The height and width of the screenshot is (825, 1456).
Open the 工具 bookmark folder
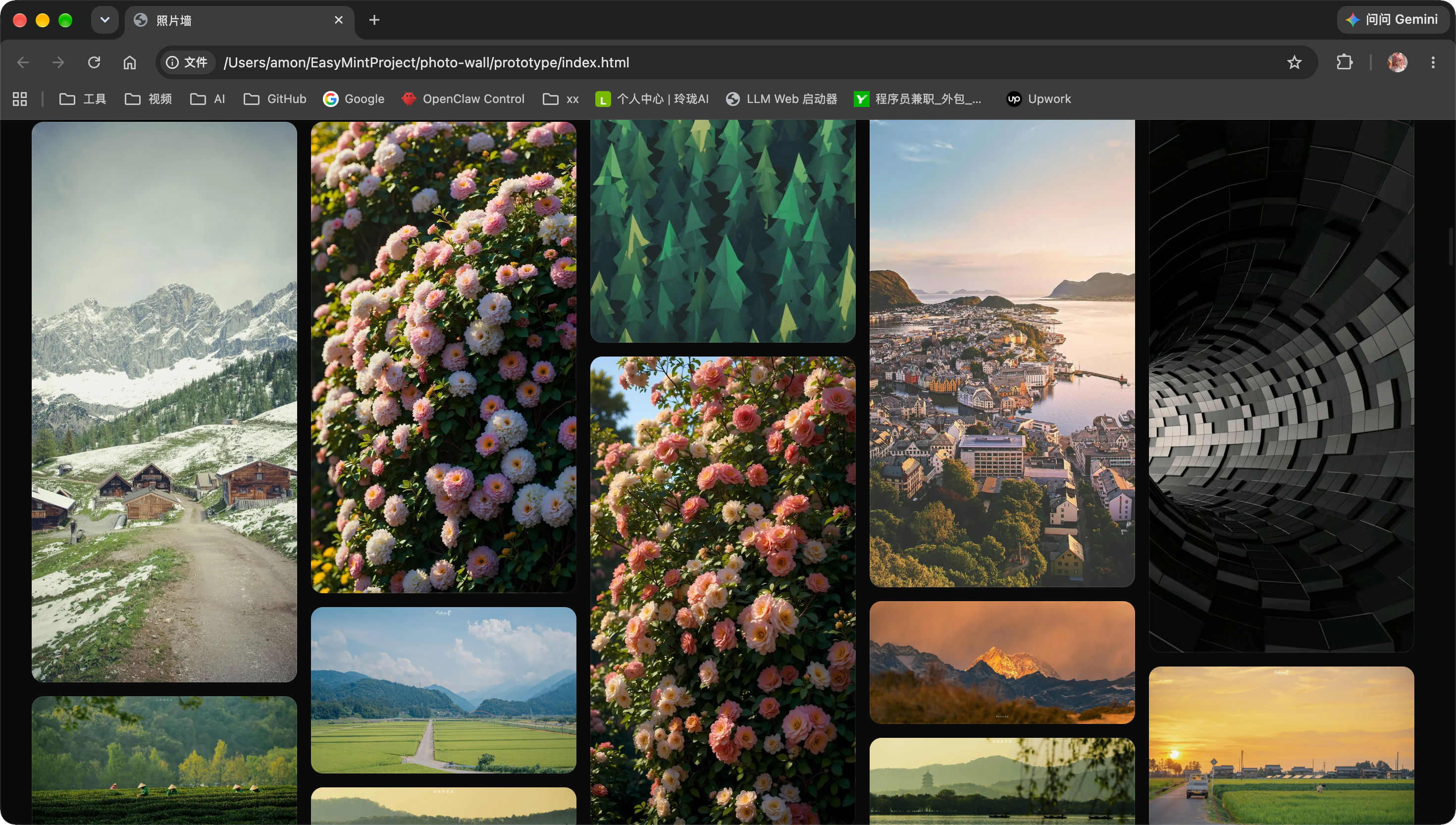click(83, 99)
